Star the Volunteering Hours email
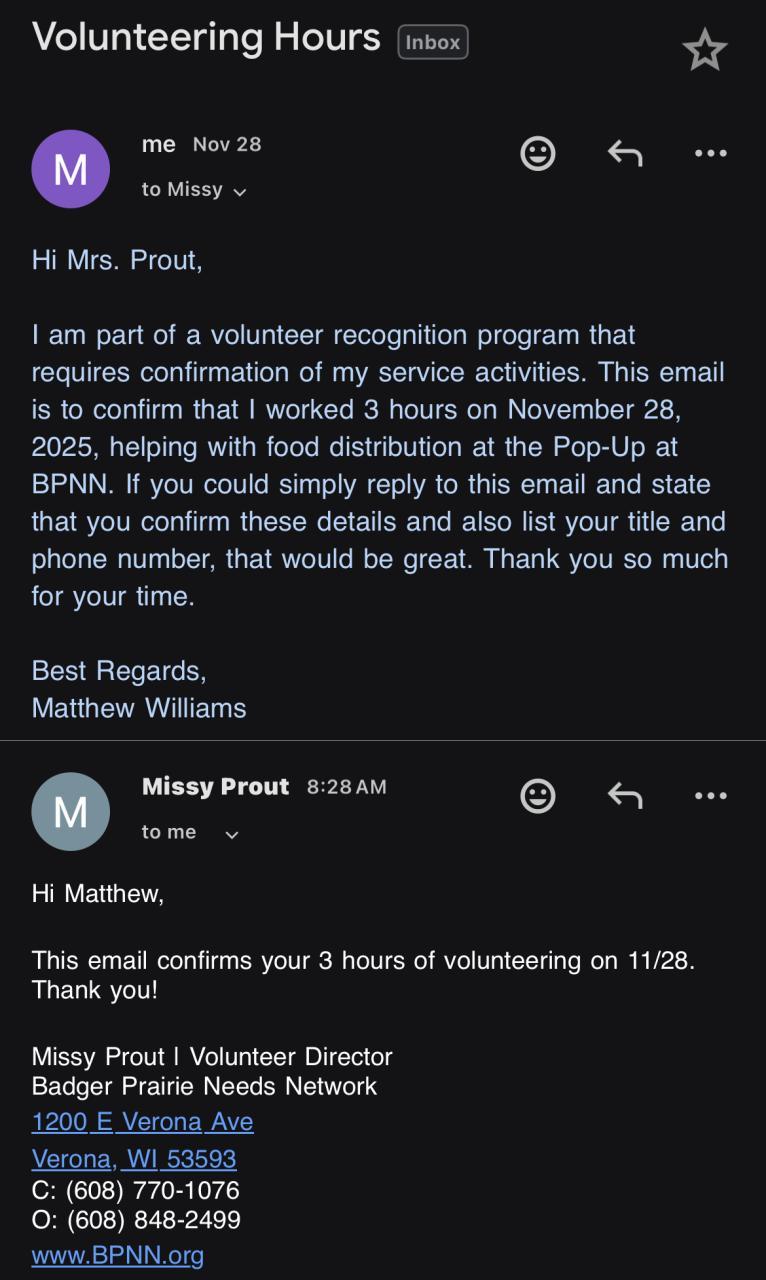This screenshot has width=766, height=1280. [x=704, y=50]
